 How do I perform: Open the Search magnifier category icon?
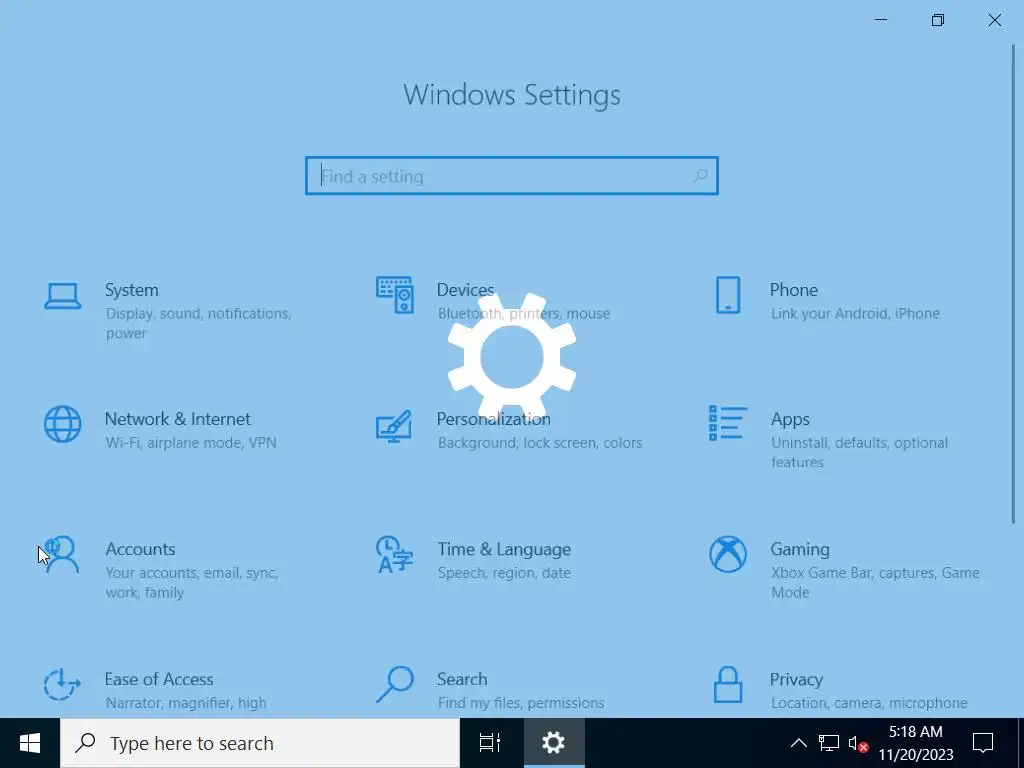[x=395, y=684]
